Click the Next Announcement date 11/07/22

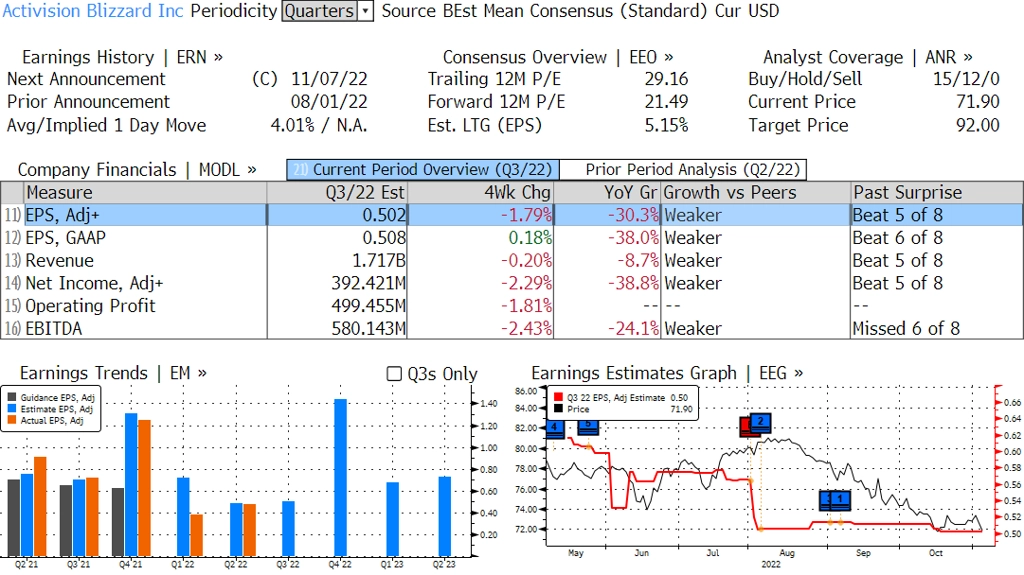coord(329,79)
